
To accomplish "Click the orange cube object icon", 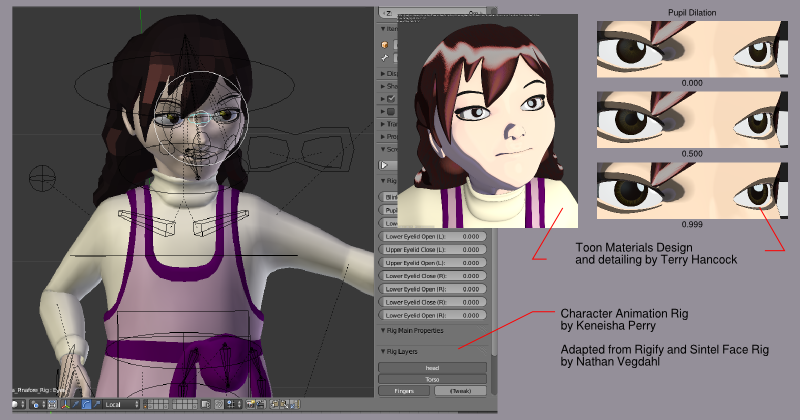I will [385, 44].
